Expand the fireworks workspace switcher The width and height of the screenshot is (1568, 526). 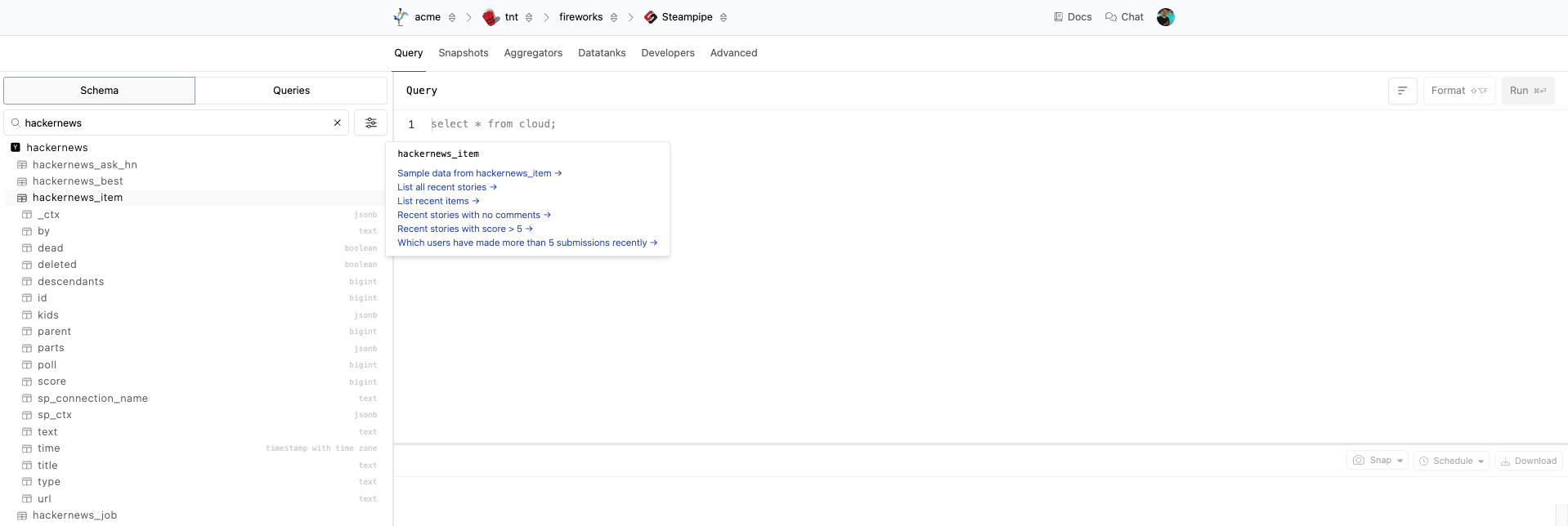click(x=614, y=17)
